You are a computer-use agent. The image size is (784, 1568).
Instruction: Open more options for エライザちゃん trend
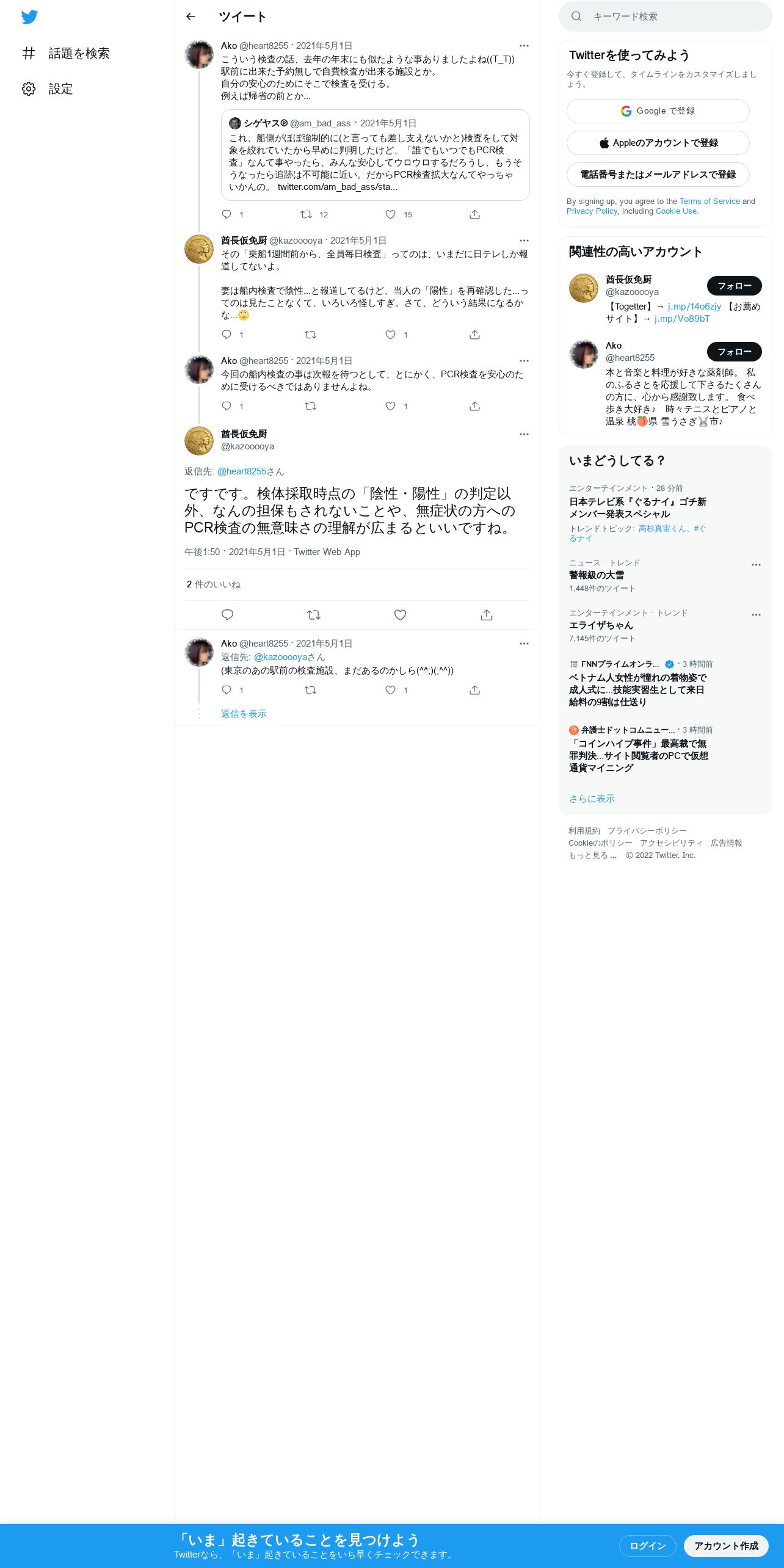[x=756, y=615]
